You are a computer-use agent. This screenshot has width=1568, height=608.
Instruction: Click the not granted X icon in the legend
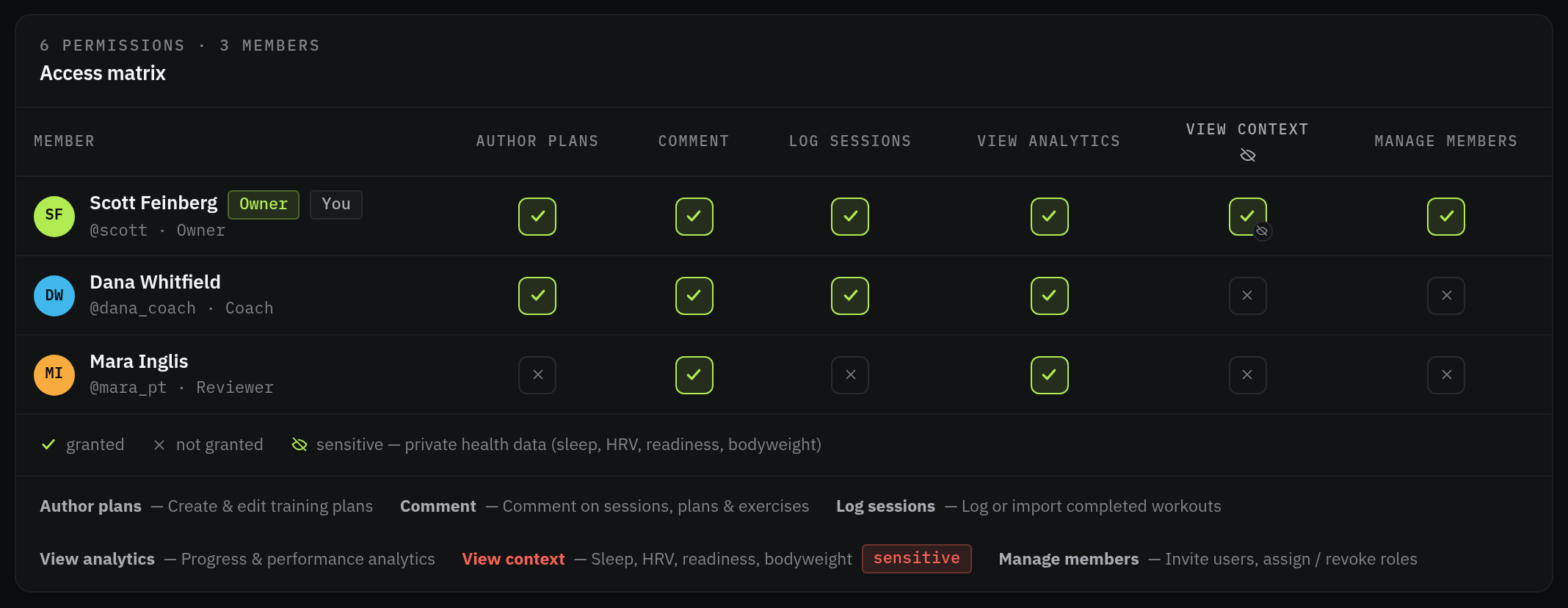pos(159,444)
